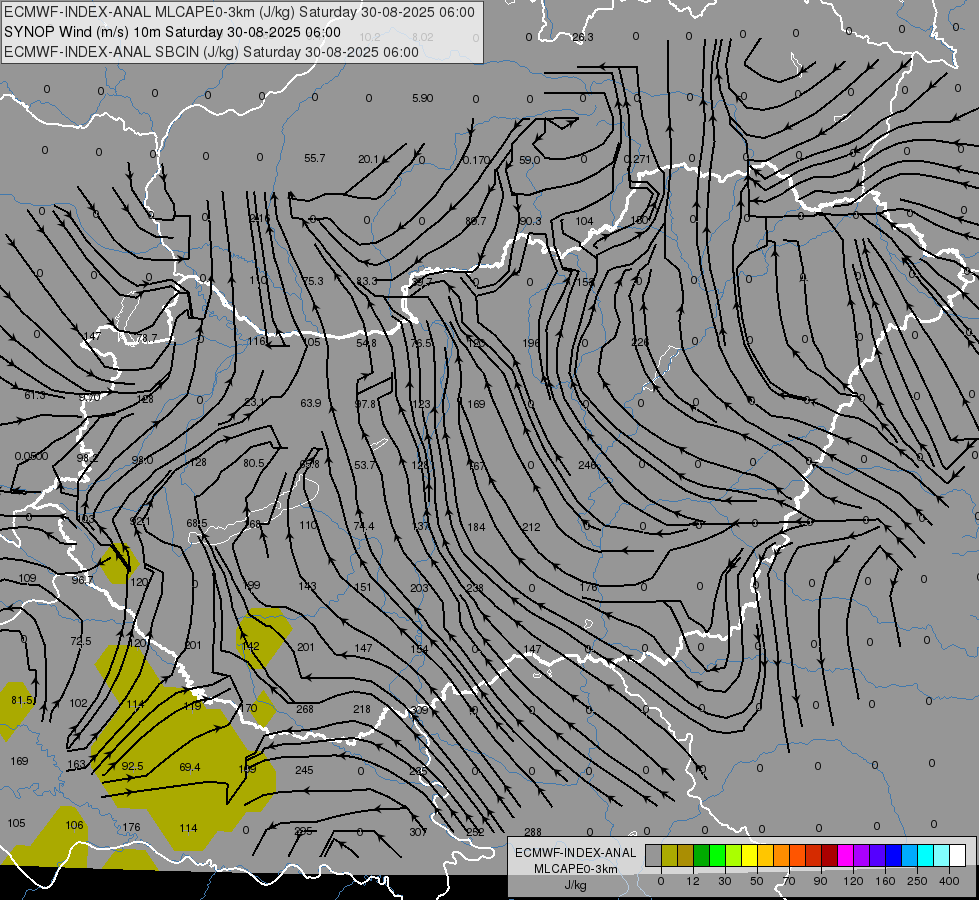Image resolution: width=979 pixels, height=900 pixels.
Task: Click the map value '246'
Action: tap(587, 465)
